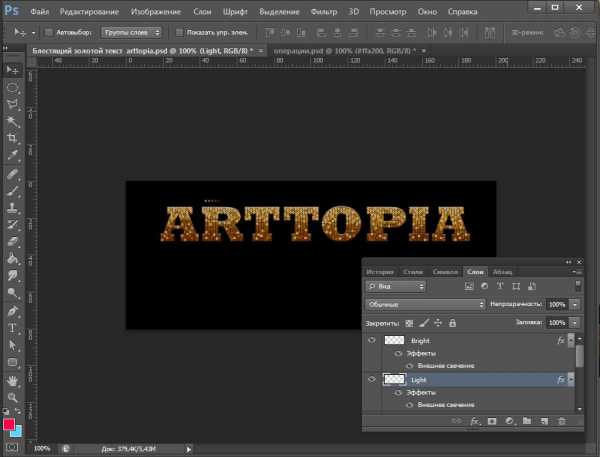600x457 pixels.
Task: Select the Path Selection tool
Action: pyautogui.click(x=12, y=345)
